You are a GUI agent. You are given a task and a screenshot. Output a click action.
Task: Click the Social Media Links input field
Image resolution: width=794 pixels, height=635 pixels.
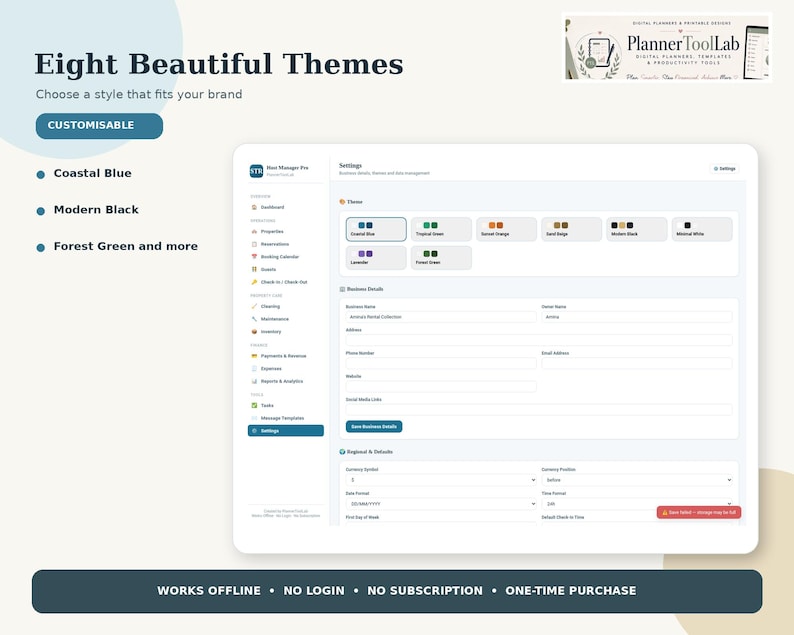tap(539, 410)
